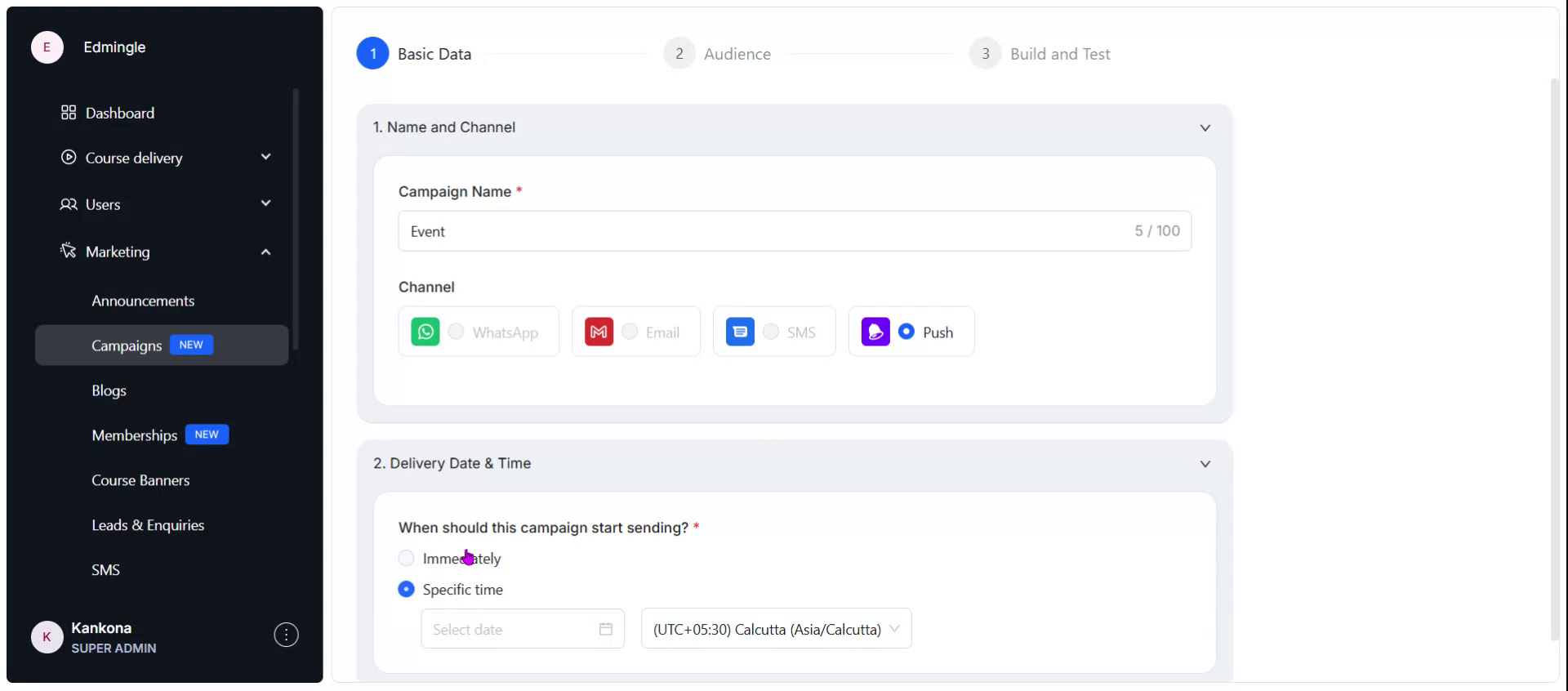Click the red Email channel icon
The image size is (1568, 691).
pyautogui.click(x=599, y=332)
